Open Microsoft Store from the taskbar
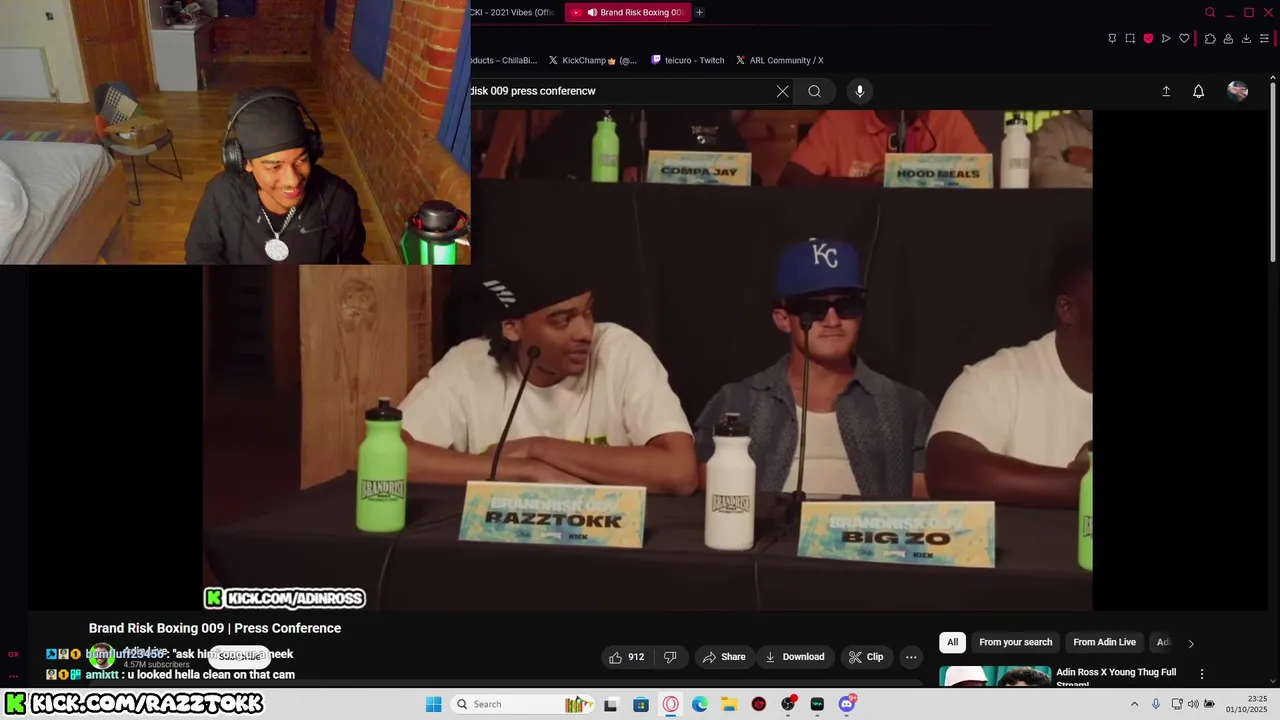This screenshot has width=1280, height=720. 641,704
